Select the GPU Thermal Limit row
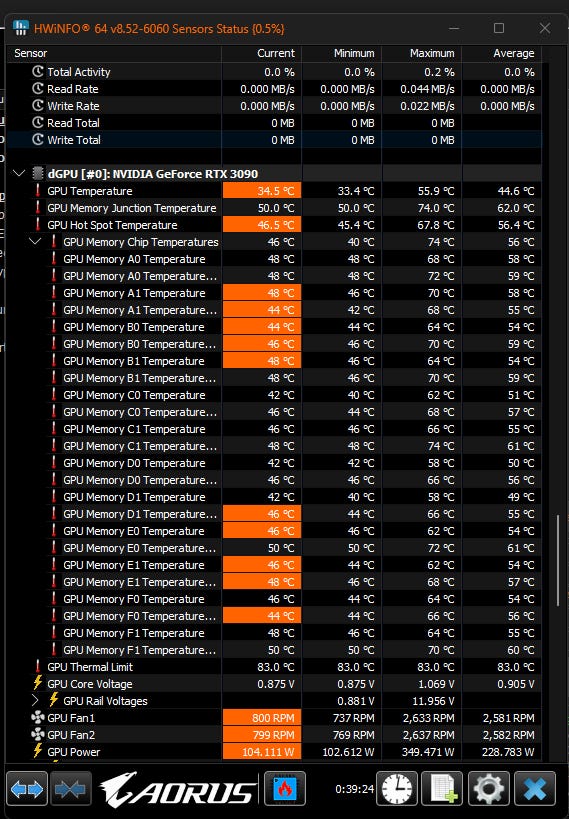 coord(274,667)
